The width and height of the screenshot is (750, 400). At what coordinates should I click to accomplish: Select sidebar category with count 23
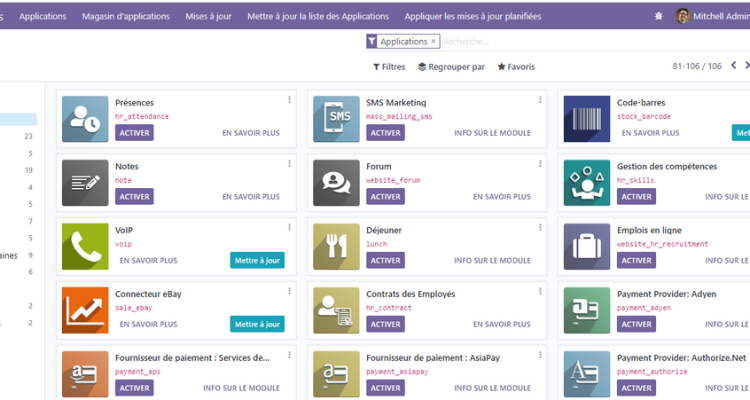(29, 136)
